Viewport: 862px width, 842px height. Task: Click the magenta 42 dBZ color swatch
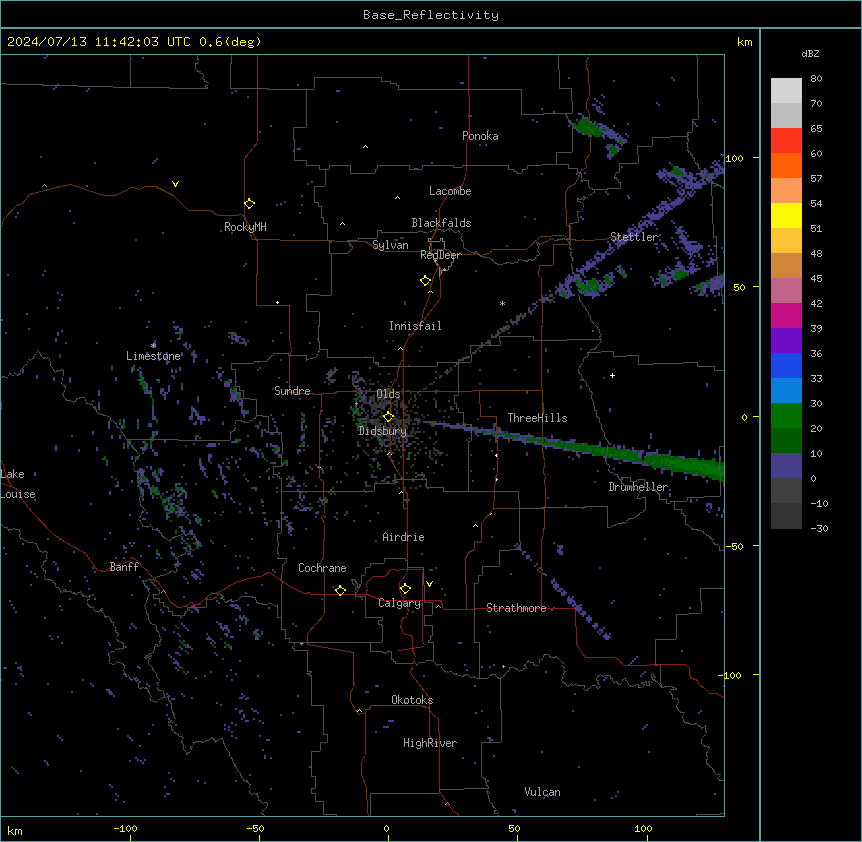coord(786,315)
